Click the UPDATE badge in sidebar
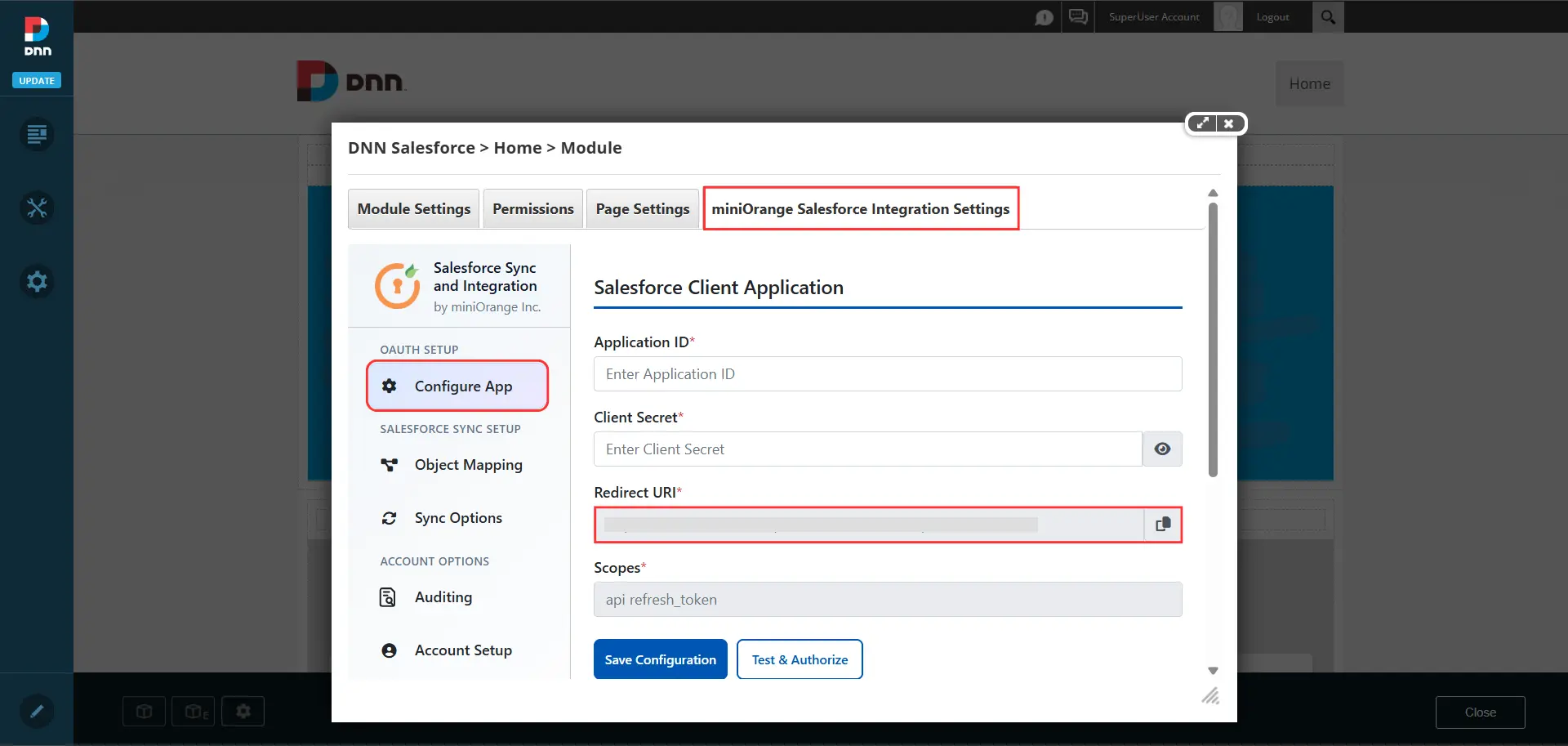This screenshot has width=1568, height=746. tap(37, 81)
